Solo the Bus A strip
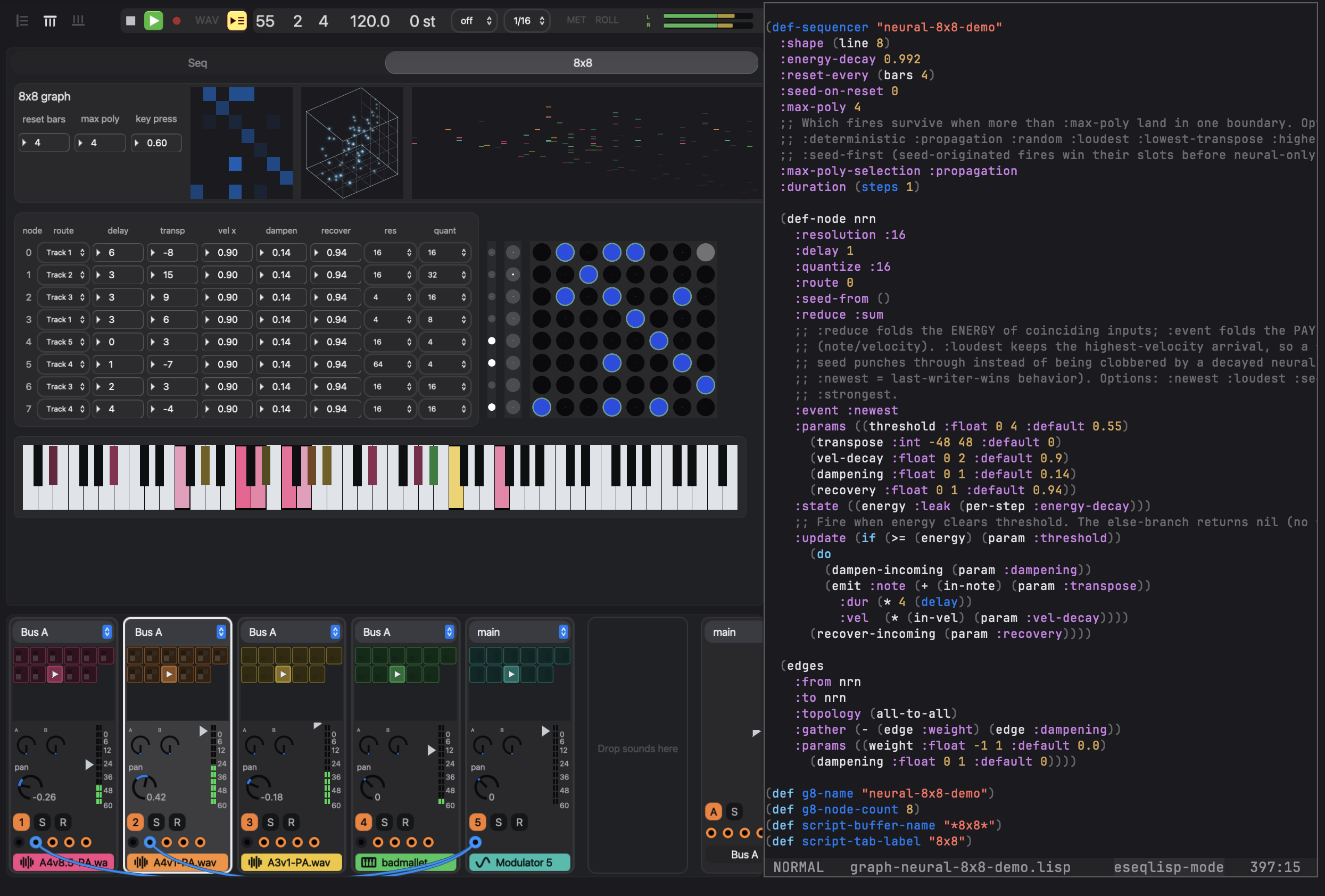This screenshot has height=896, width=1325. [x=734, y=811]
